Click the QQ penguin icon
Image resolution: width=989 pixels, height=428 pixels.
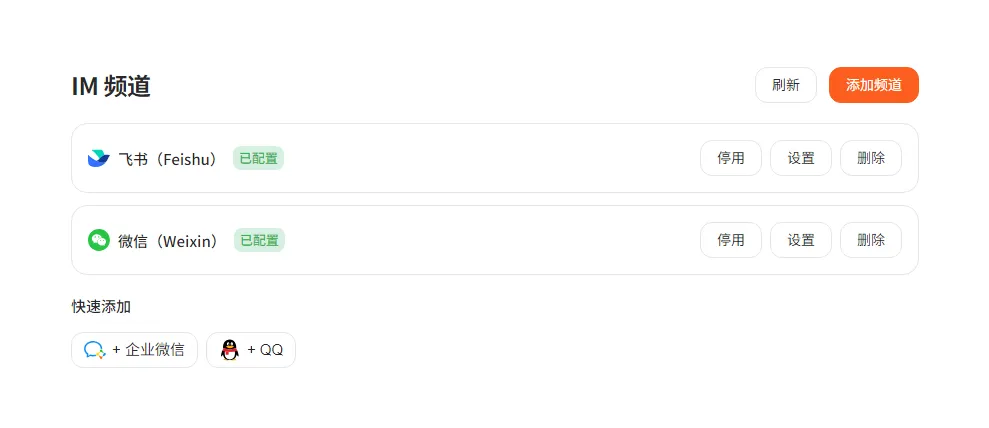pos(230,350)
